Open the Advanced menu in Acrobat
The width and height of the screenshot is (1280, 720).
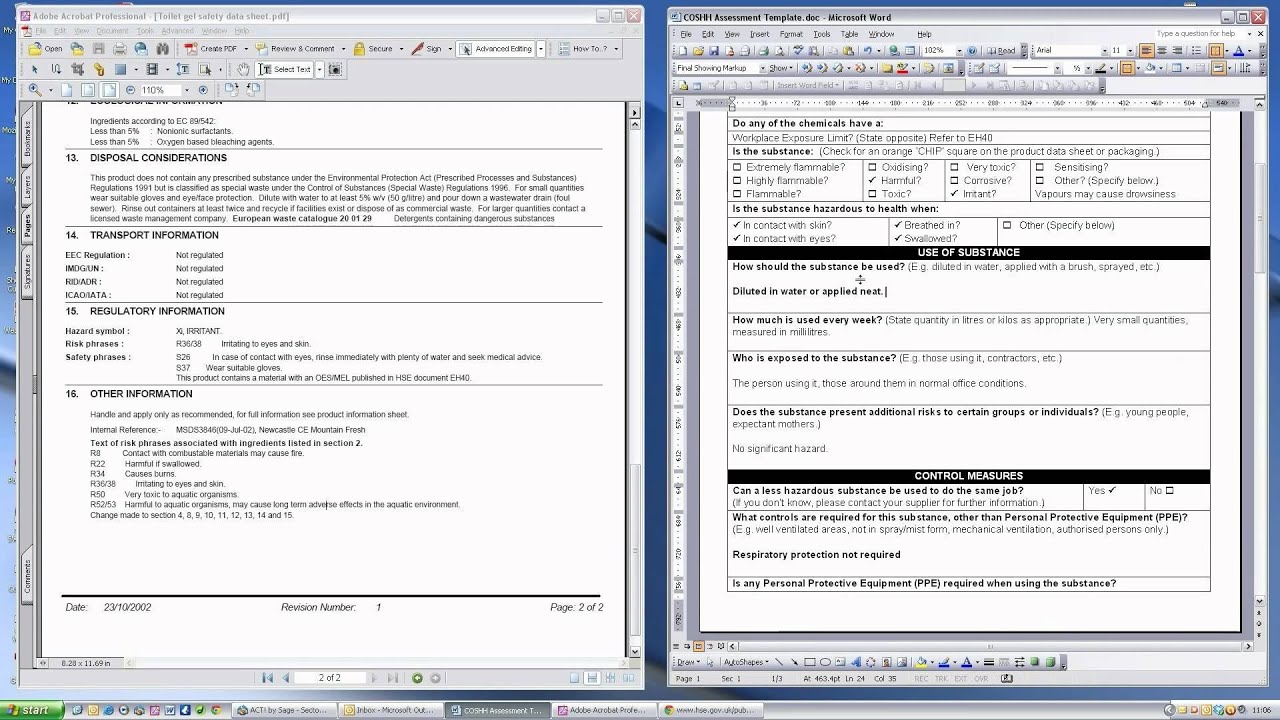pyautogui.click(x=178, y=31)
